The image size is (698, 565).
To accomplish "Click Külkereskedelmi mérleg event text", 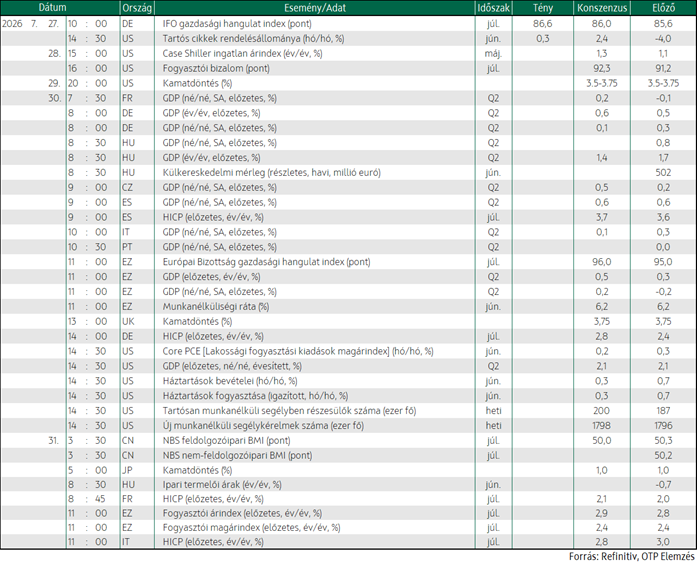I will pos(272,173).
